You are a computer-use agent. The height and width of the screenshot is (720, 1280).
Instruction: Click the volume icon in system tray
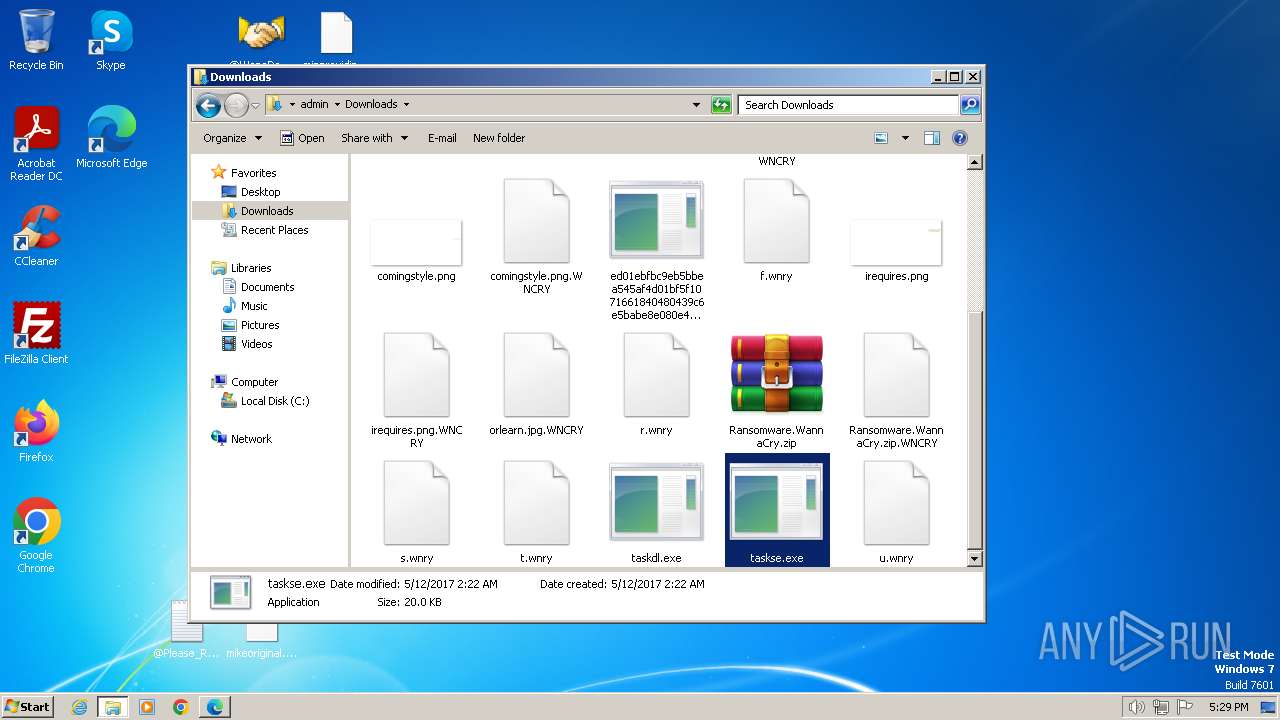point(1137,707)
